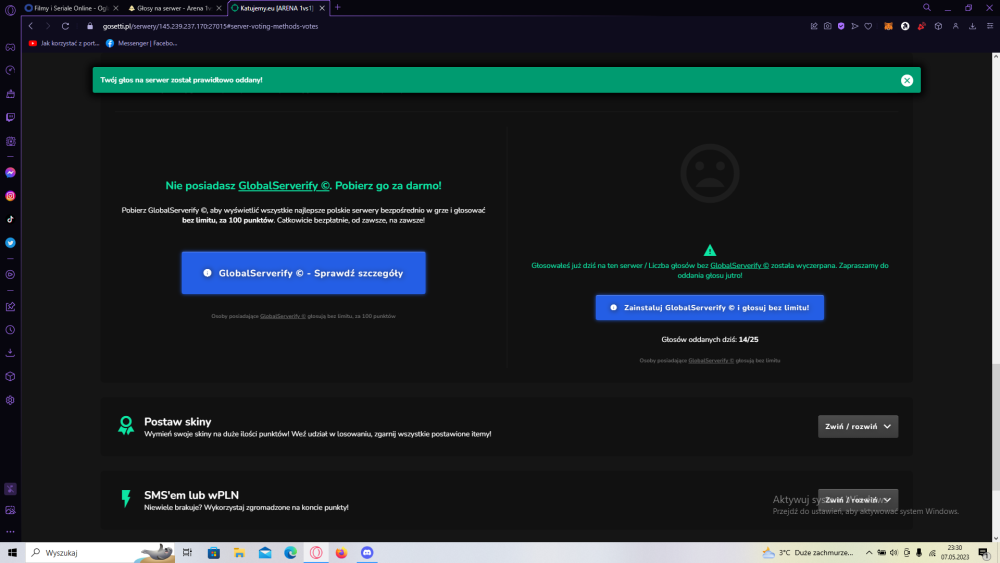Click the tab search magnifier icon

coord(927,8)
